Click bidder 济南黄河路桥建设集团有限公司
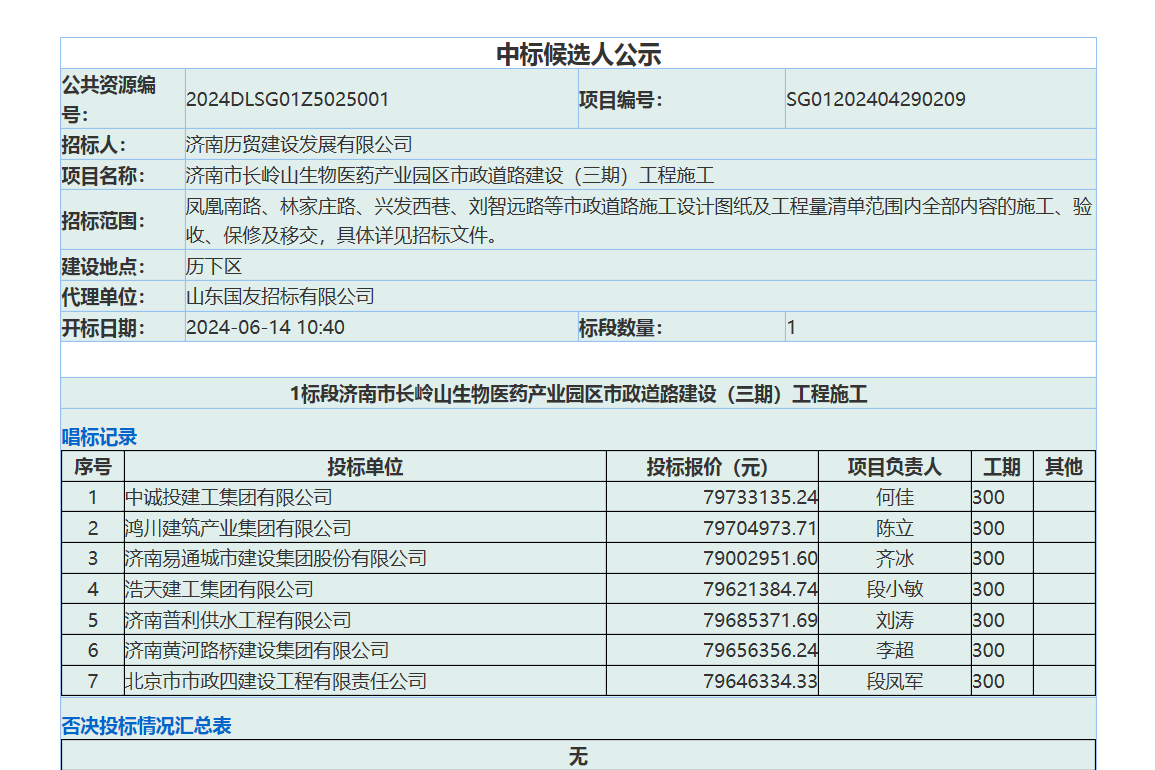 coord(257,651)
